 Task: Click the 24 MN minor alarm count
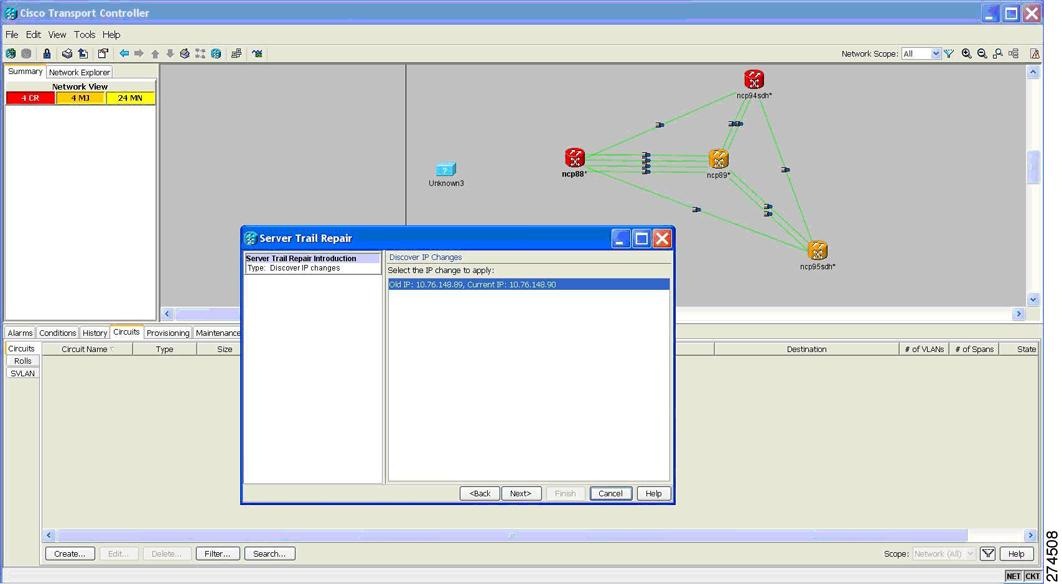click(131, 98)
